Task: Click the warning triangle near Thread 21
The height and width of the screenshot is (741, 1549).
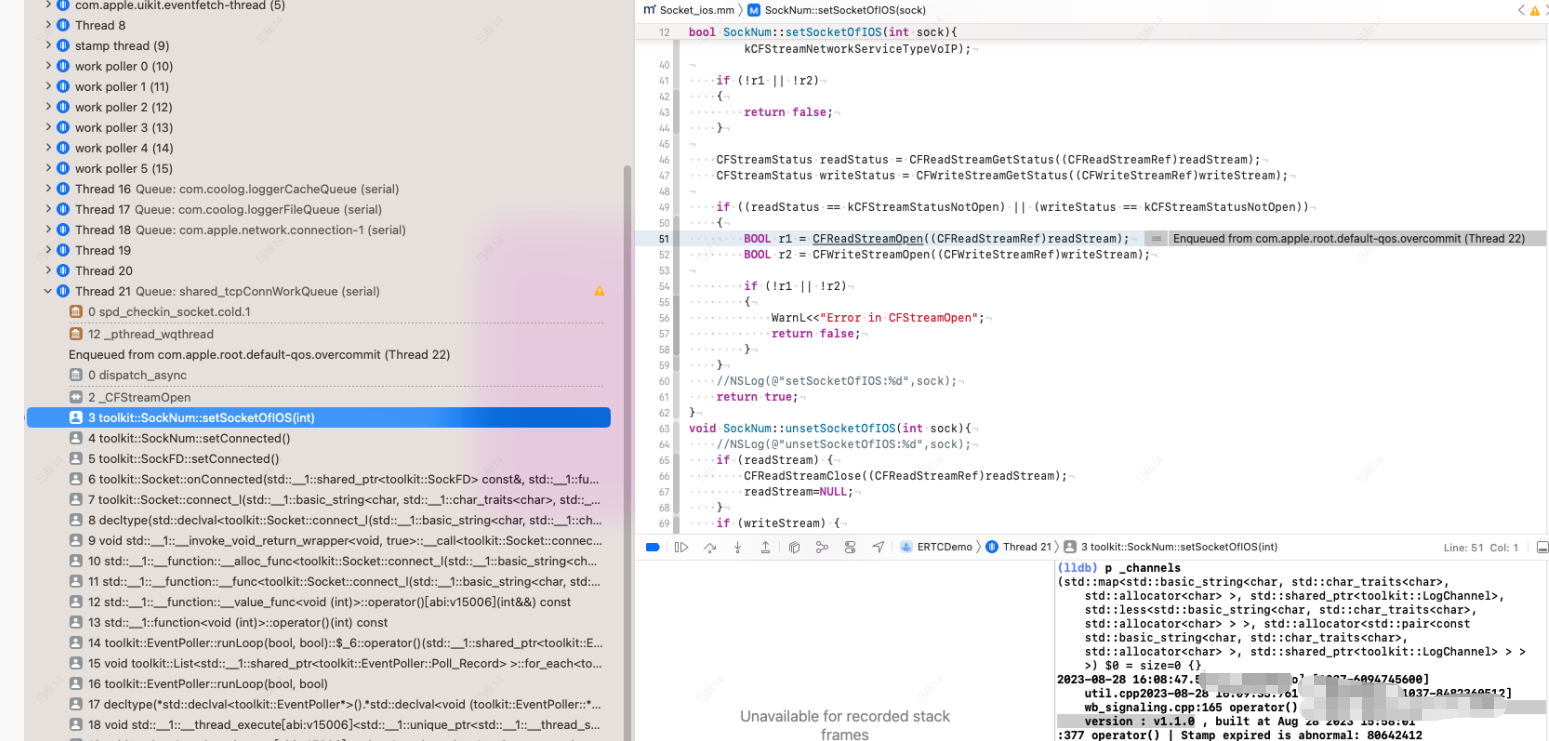Action: pyautogui.click(x=600, y=291)
